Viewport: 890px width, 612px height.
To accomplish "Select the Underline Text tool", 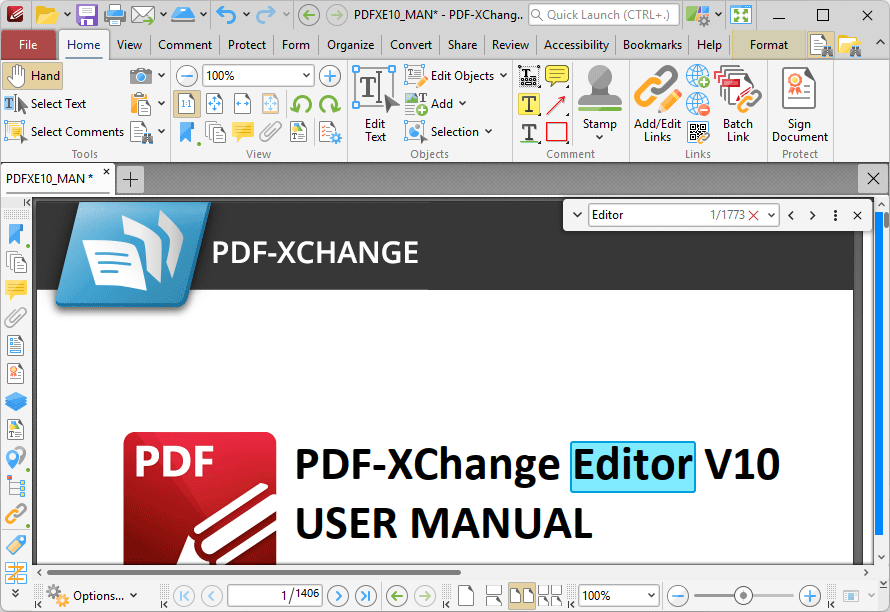I will pyautogui.click(x=529, y=132).
